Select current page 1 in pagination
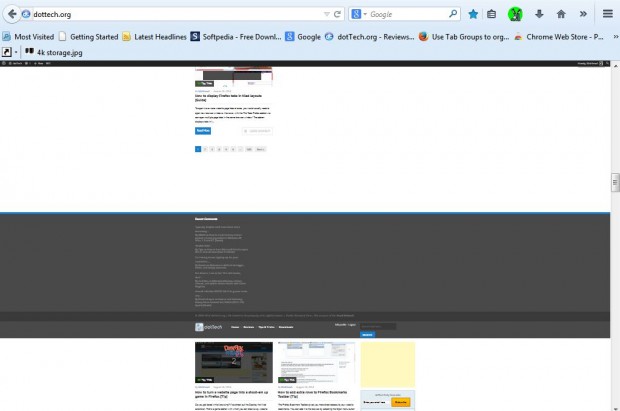Screen dimensions: 620x411 (198, 149)
